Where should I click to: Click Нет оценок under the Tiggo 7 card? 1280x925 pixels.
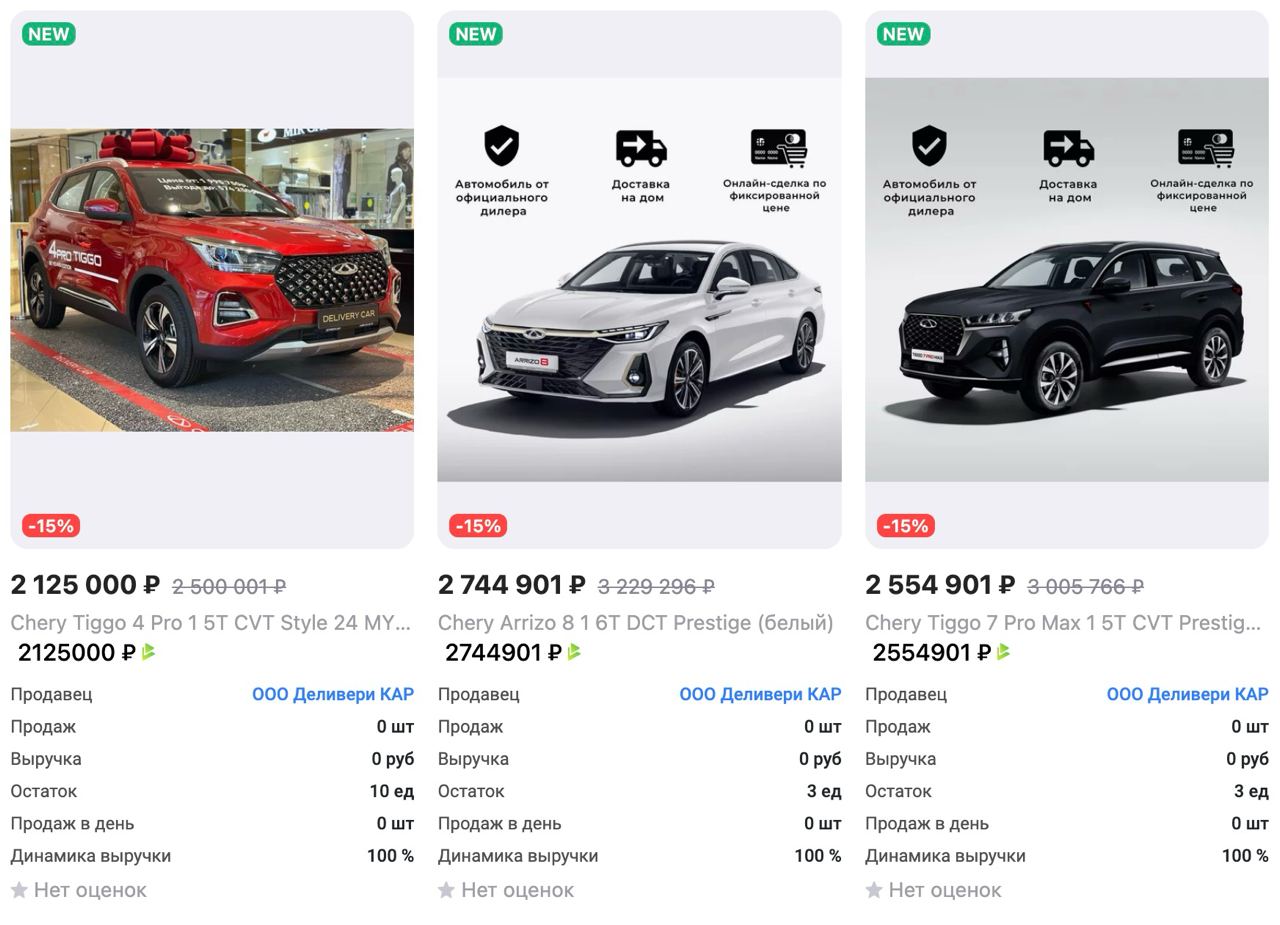[945, 890]
